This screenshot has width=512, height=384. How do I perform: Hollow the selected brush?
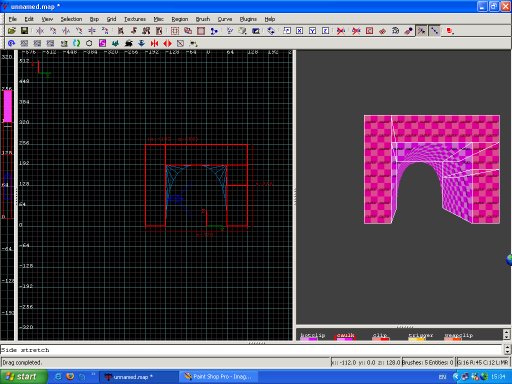point(201,31)
